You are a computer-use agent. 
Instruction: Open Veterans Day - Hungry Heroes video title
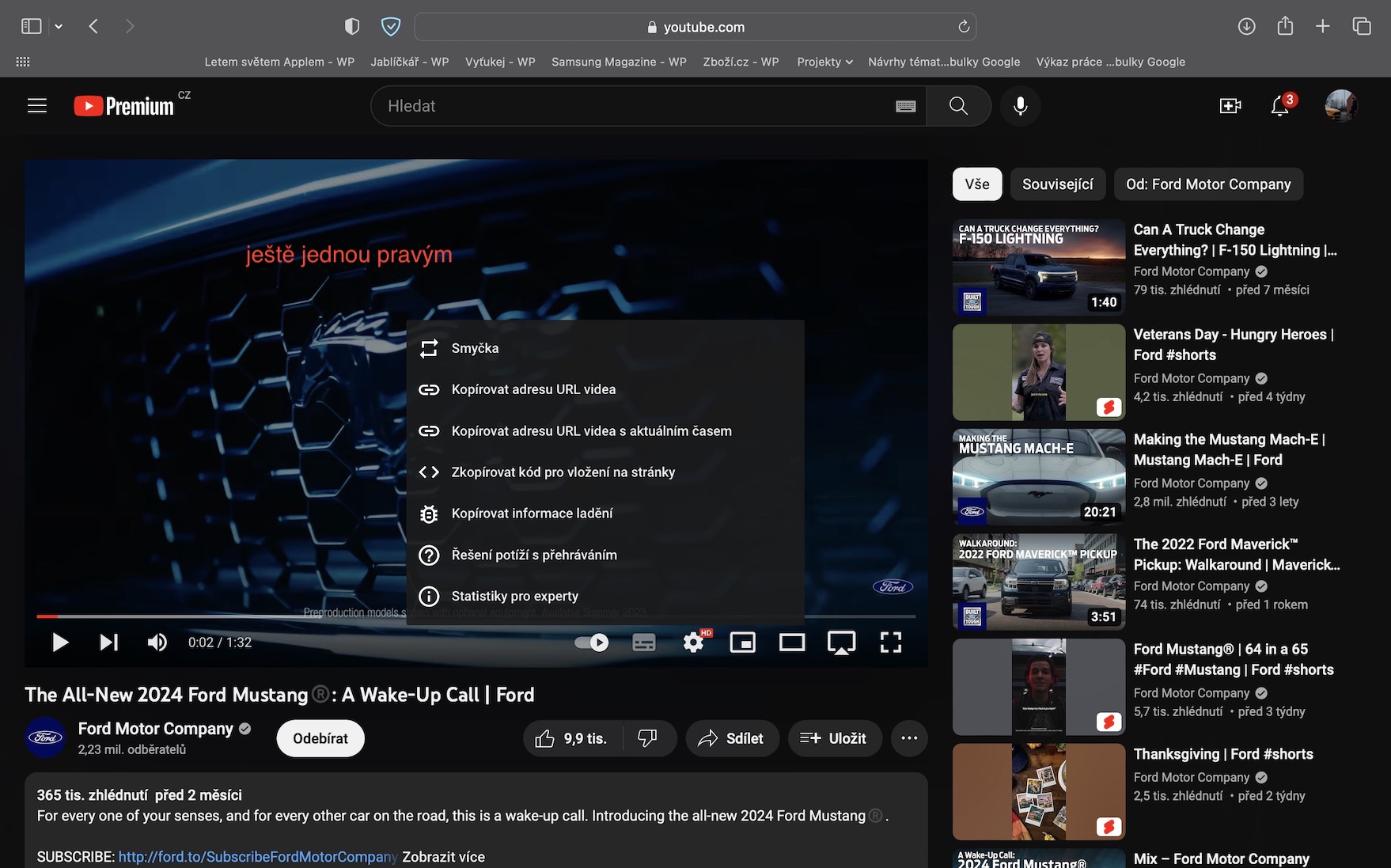[x=1234, y=345]
